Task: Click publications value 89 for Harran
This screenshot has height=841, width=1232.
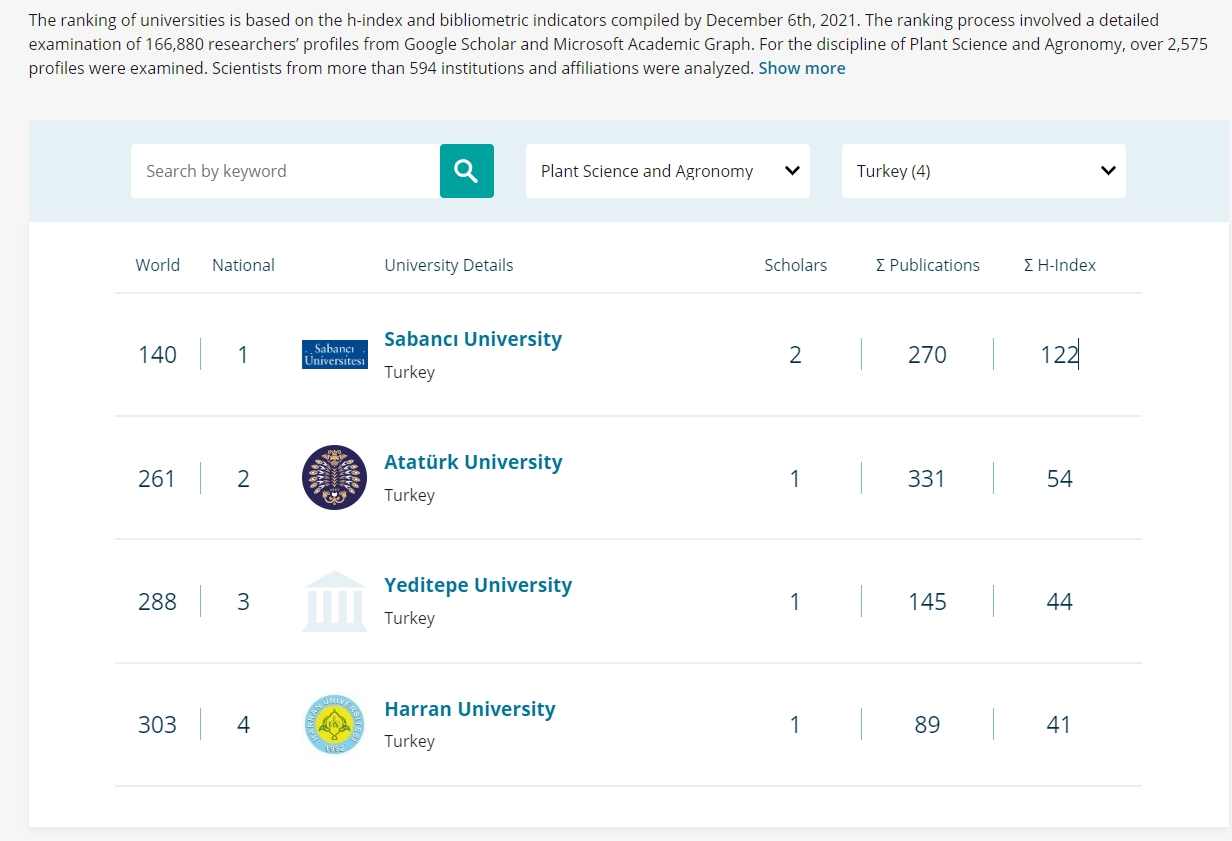Action: pyautogui.click(x=927, y=725)
